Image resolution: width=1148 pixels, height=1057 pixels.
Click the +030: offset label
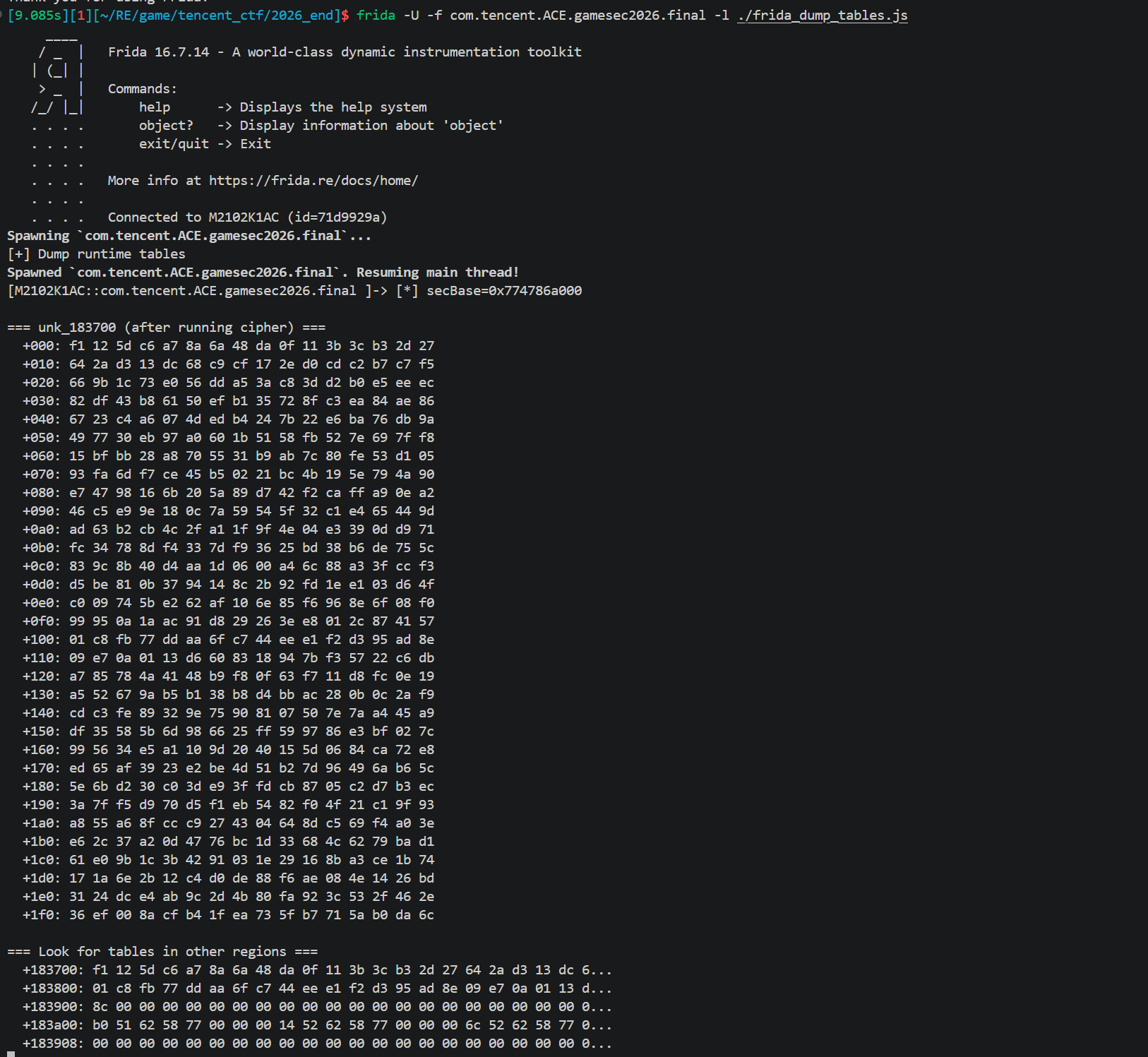click(42, 401)
